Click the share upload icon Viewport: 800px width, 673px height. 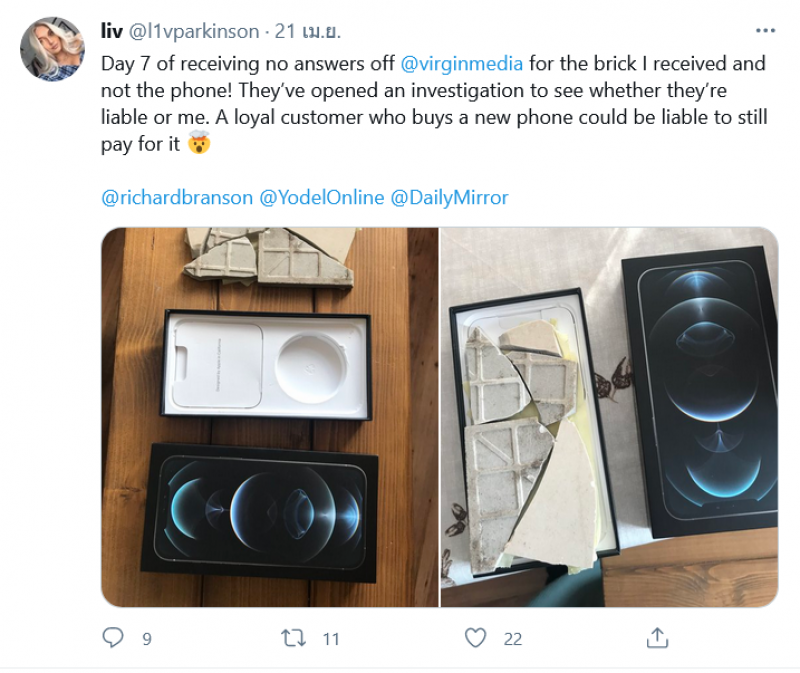coord(657,637)
